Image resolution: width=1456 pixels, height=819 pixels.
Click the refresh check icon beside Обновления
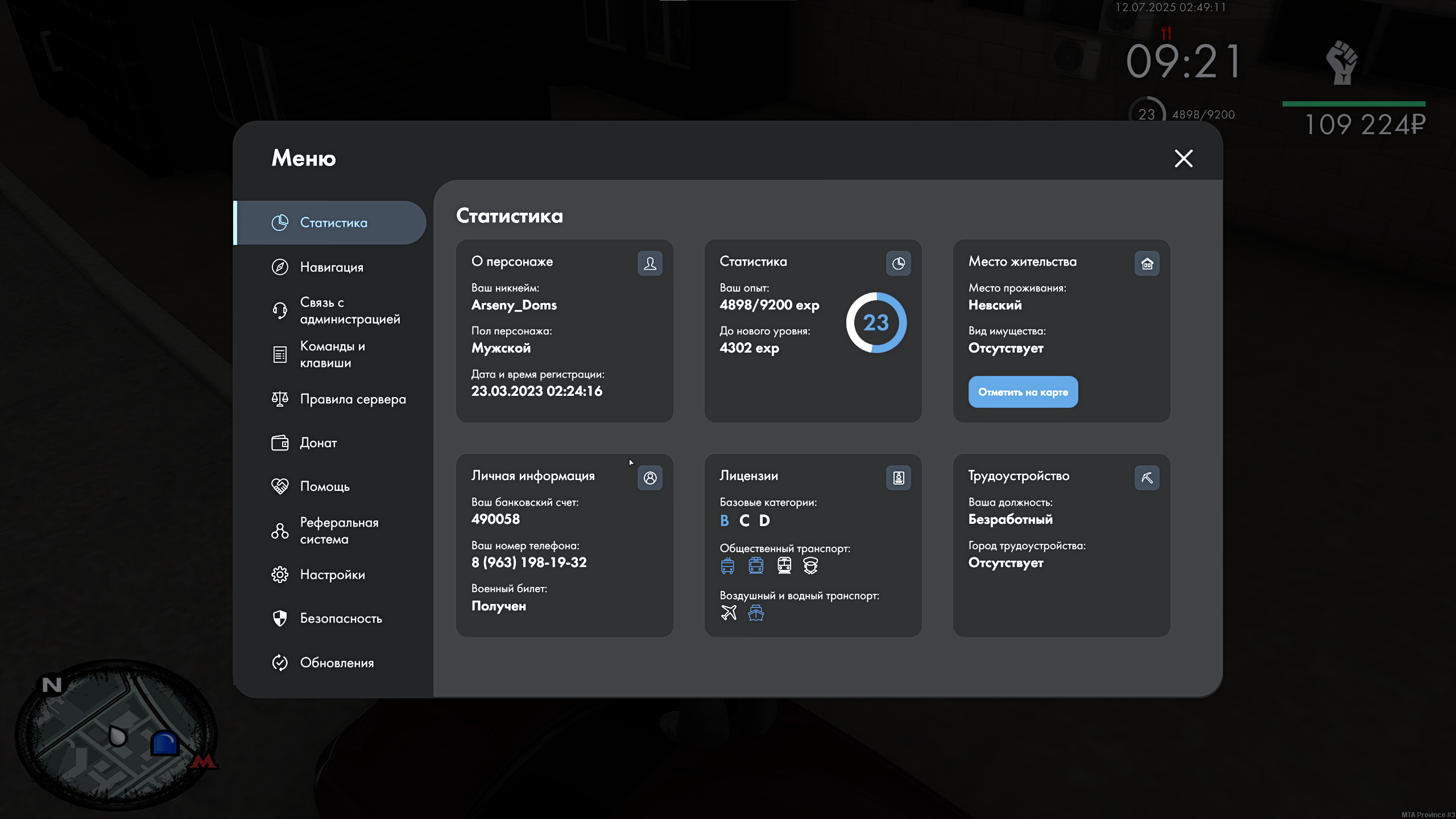tap(280, 663)
